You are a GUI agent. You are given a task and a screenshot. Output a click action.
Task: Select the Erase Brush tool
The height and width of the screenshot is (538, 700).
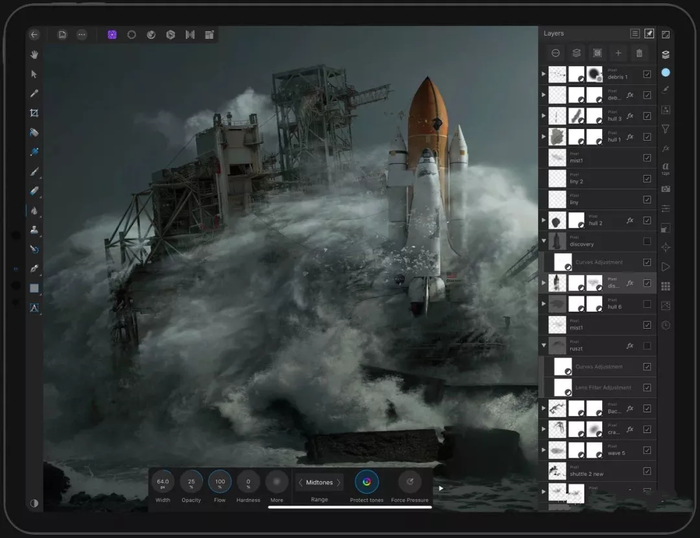34,191
